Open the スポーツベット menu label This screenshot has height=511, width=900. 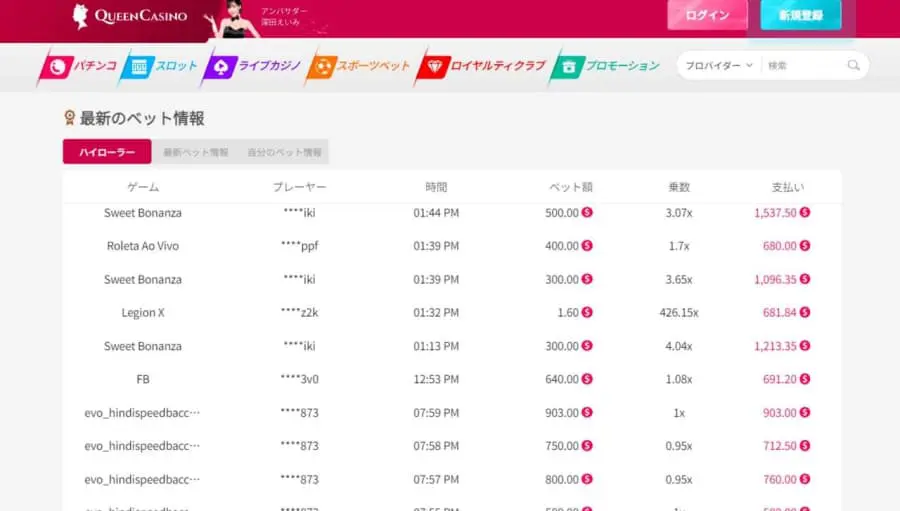373,65
